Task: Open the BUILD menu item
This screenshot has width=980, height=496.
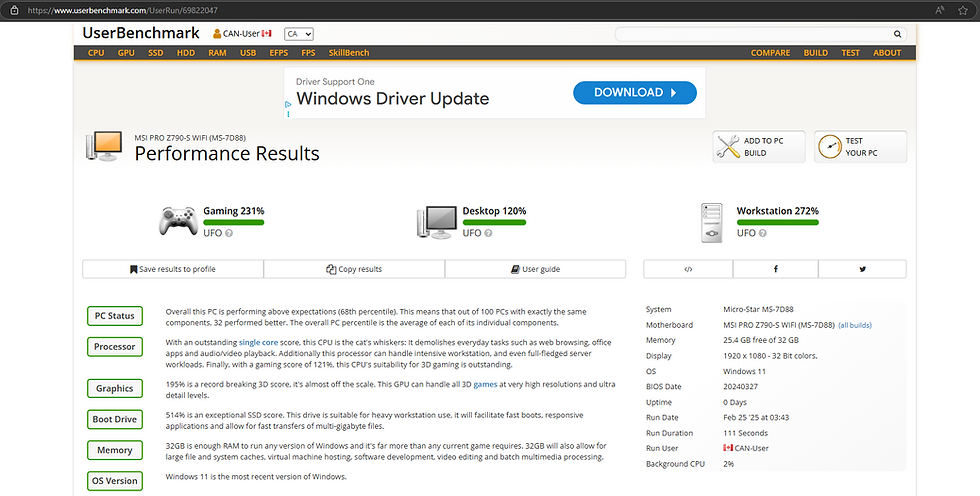Action: pyautogui.click(x=816, y=53)
